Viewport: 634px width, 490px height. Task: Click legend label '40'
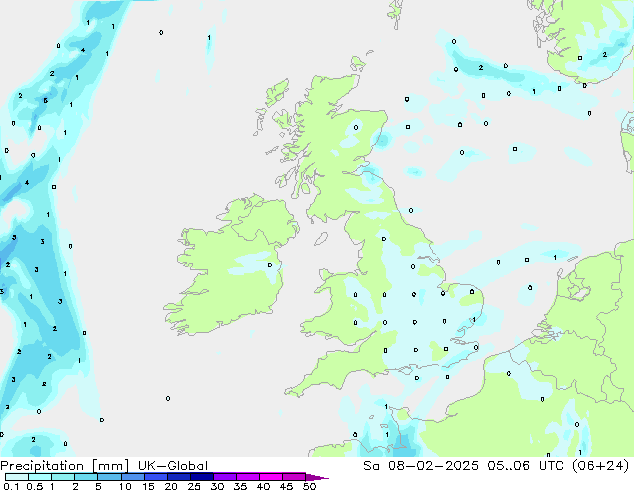point(263,486)
